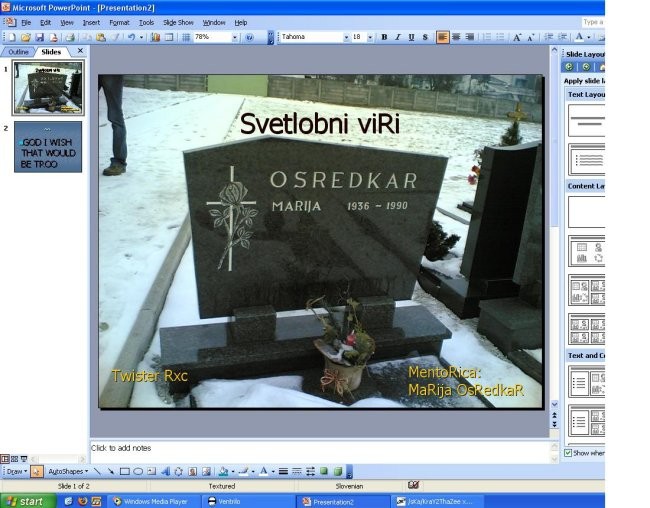Click the Select Objects pointer tool
Image resolution: width=650 pixels, height=508 pixels.
[36, 472]
